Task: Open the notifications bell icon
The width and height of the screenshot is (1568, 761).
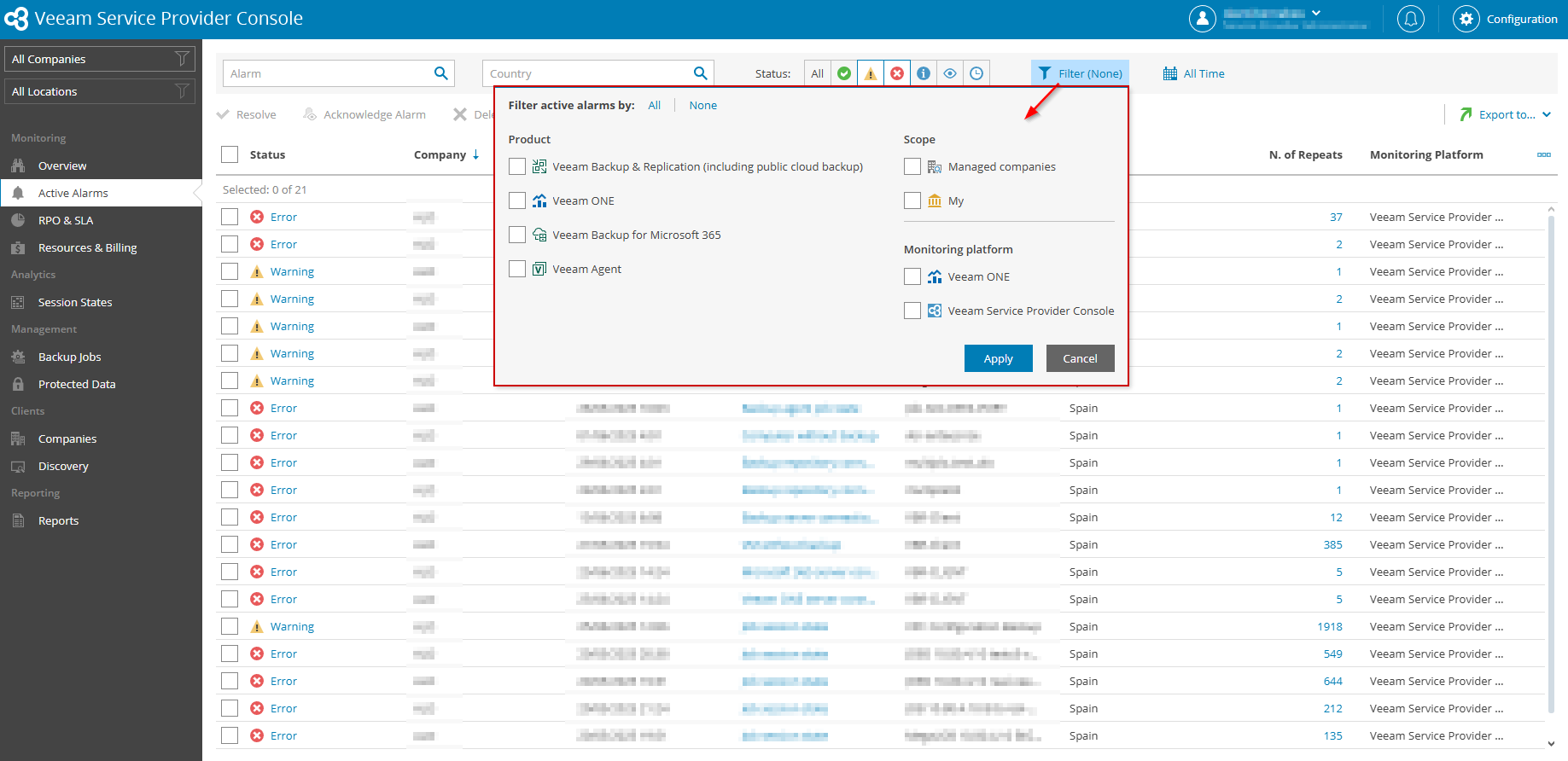Action: click(1410, 19)
